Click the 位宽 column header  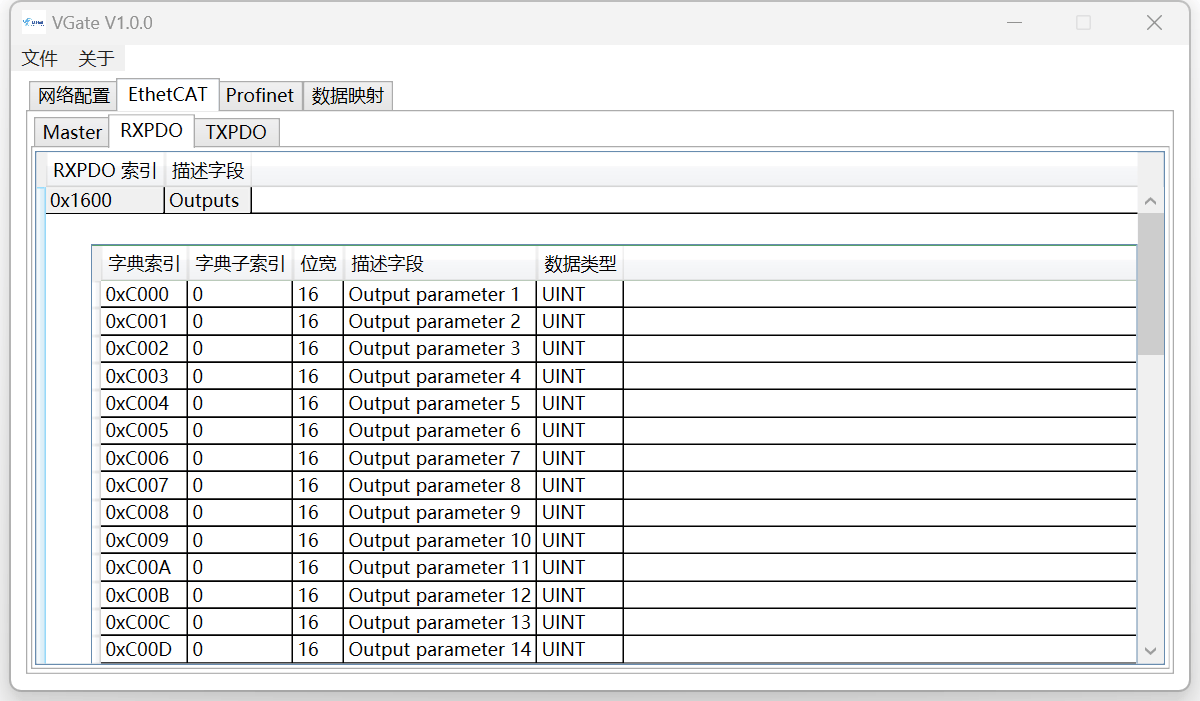[318, 264]
